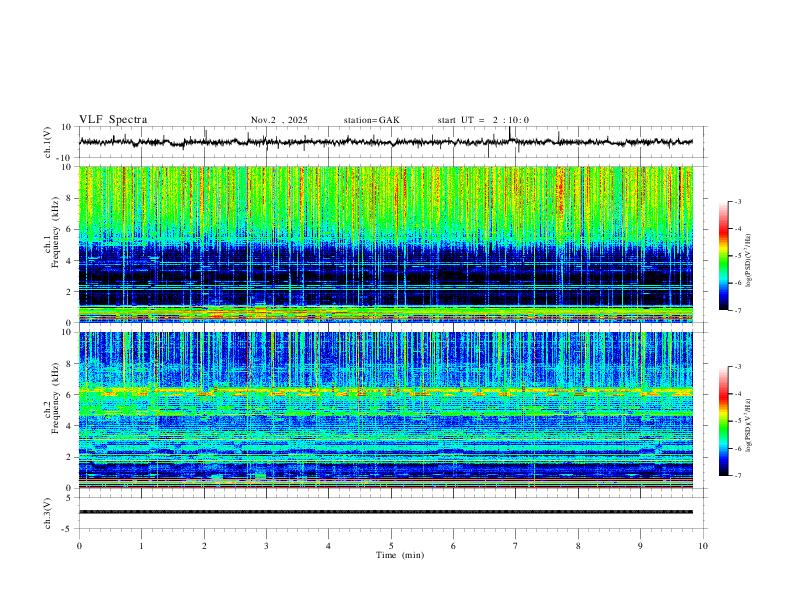This screenshot has width=792, height=612.
Task: Click the ch.1 voltage waveform trace
Action: pos(386,142)
